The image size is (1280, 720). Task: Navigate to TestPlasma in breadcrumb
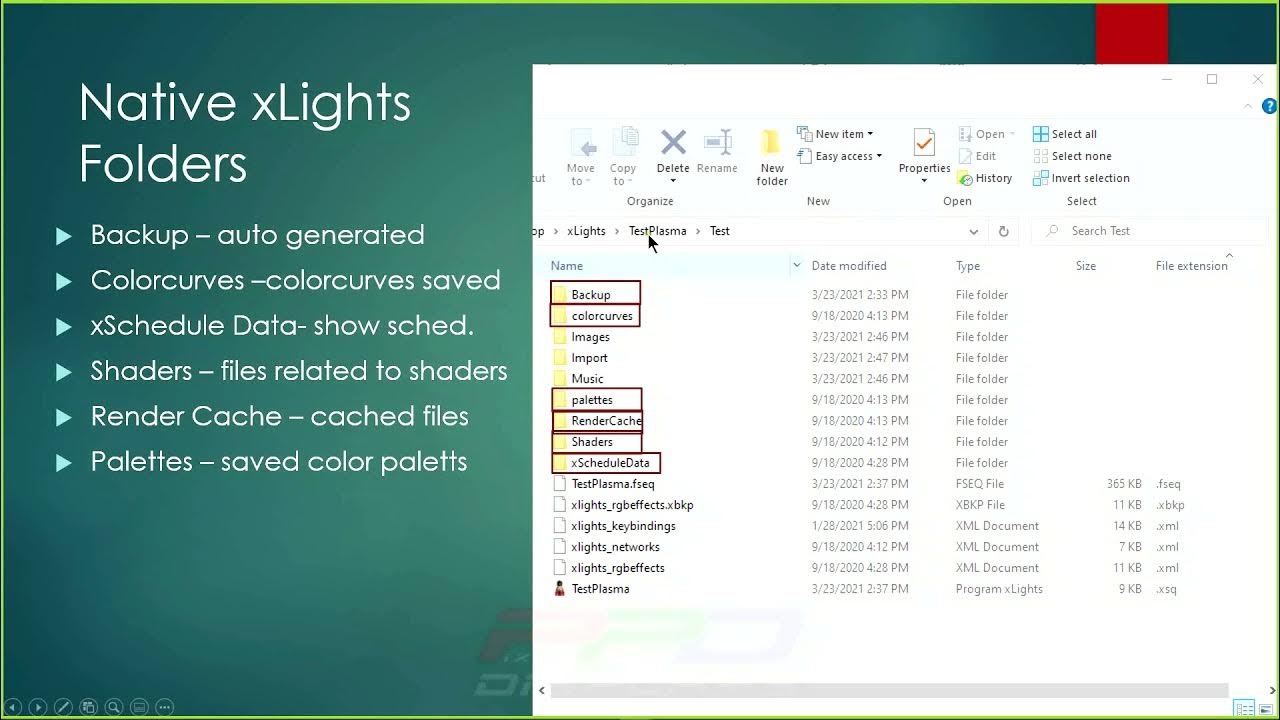(x=657, y=231)
